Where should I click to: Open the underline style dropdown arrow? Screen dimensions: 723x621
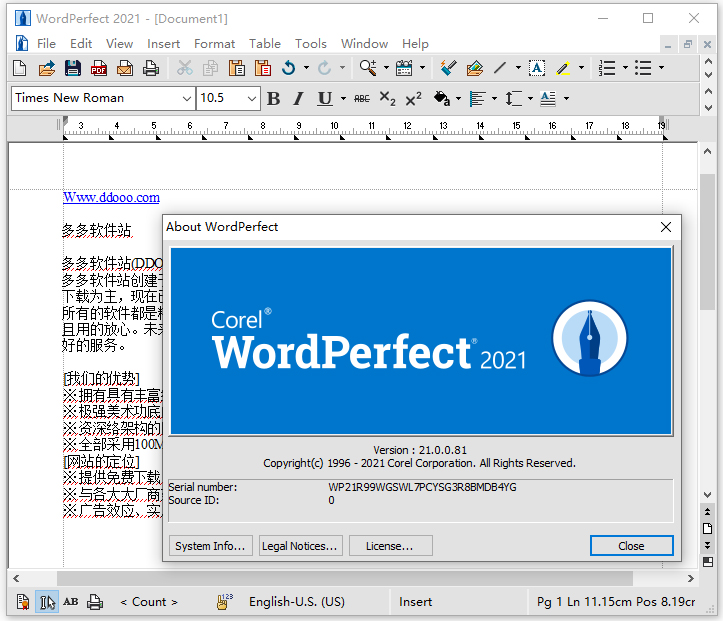tap(343, 98)
